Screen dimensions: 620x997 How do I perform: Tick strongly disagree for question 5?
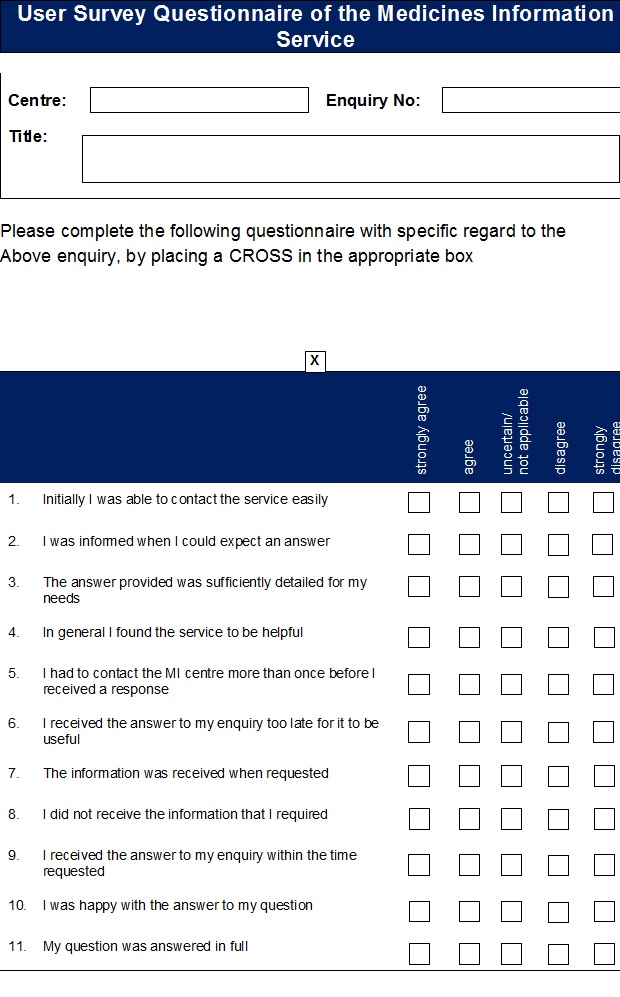pos(603,684)
